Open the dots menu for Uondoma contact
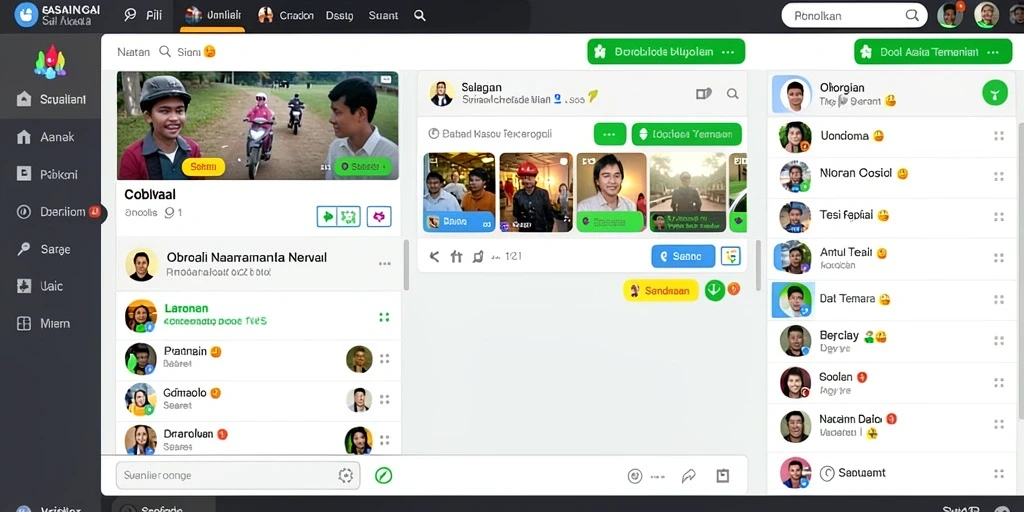1024x512 pixels. tap(999, 136)
